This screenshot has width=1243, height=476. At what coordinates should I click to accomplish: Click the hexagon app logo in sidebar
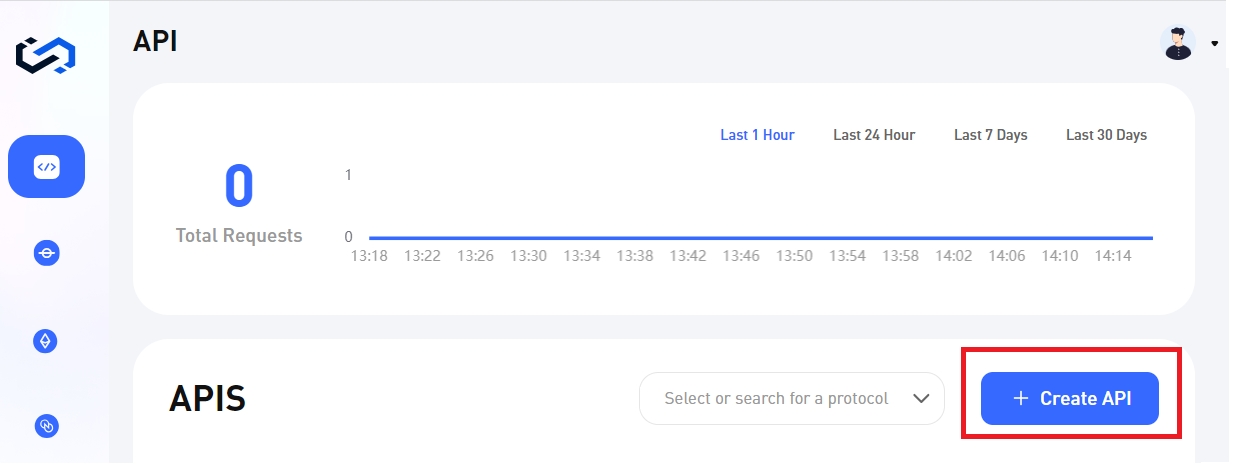tap(46, 56)
